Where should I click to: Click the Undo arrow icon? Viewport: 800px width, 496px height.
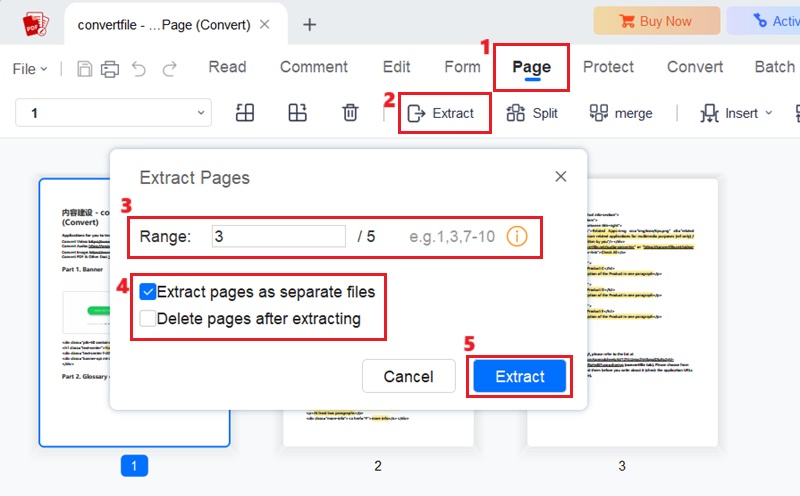(139, 68)
